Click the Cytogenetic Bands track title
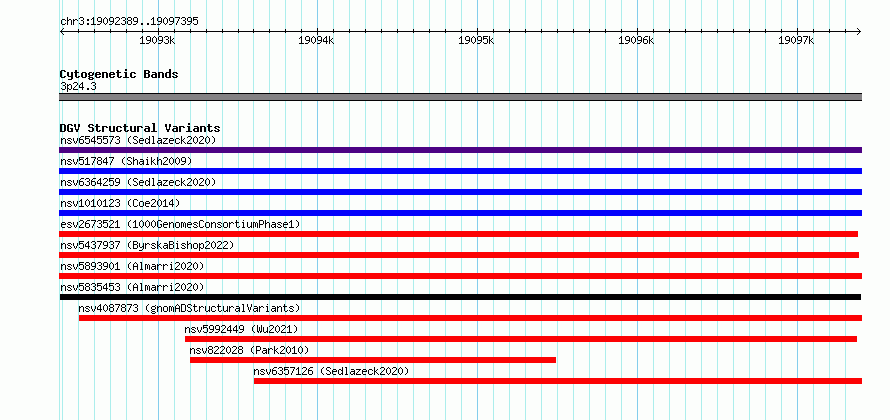890x420 pixels. (119, 74)
